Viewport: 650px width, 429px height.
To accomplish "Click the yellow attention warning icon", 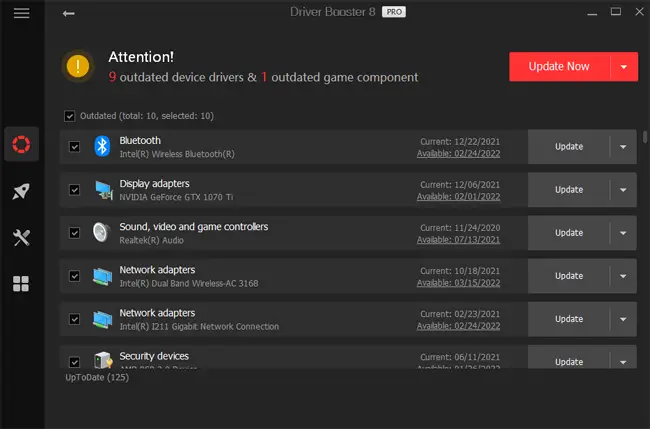I will 78,66.
